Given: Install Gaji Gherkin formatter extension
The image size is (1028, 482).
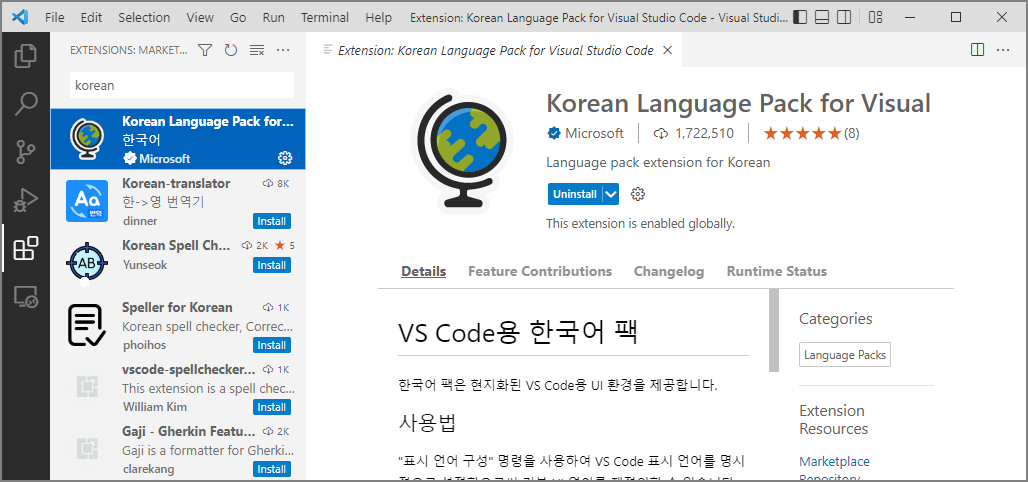Looking at the screenshot, I should point(271,469).
